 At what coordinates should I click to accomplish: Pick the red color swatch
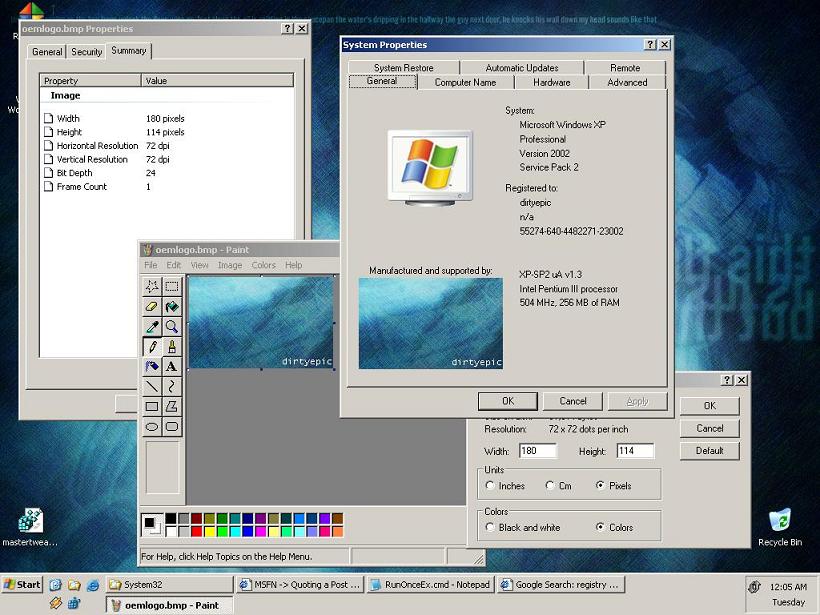(x=196, y=531)
